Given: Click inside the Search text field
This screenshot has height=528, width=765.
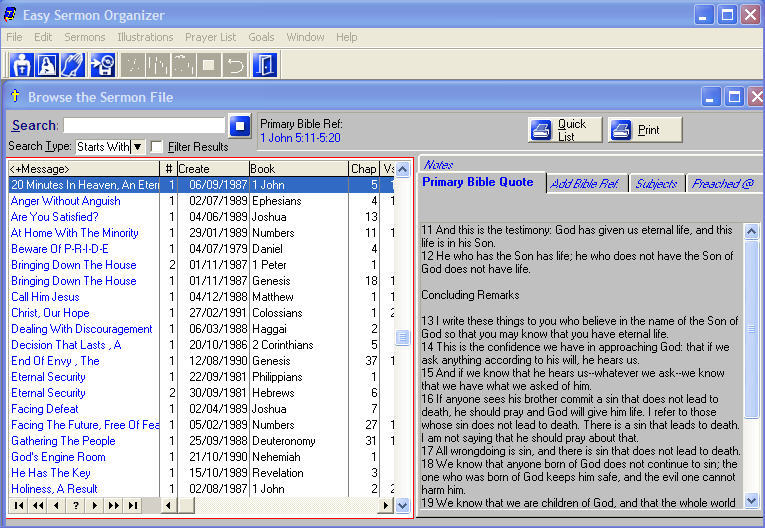Looking at the screenshot, I should click(144, 125).
